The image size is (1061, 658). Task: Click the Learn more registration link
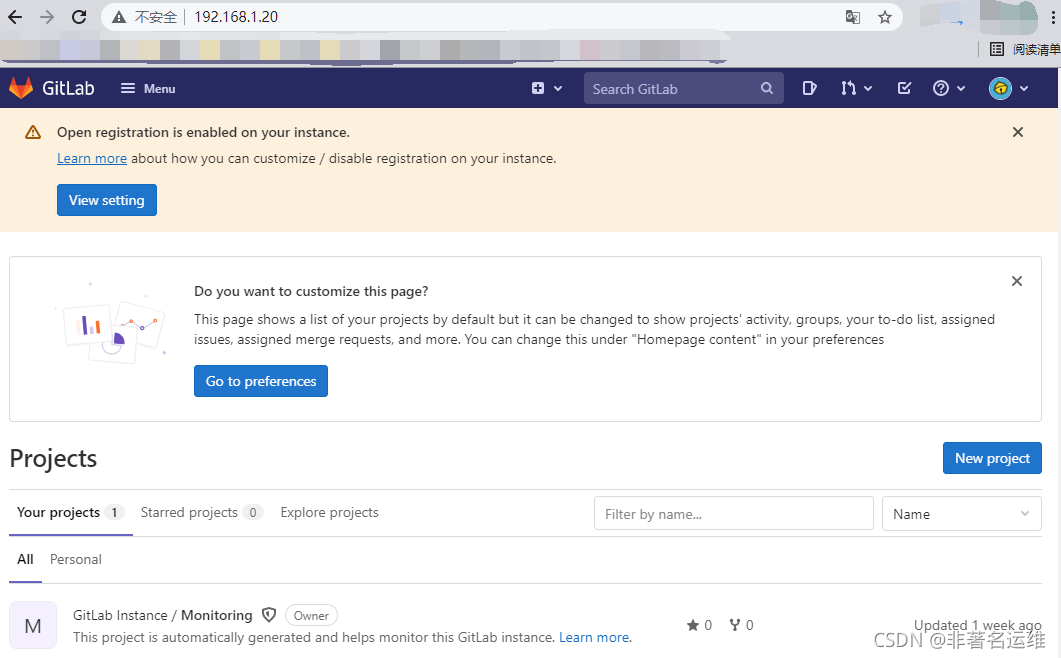click(x=92, y=158)
